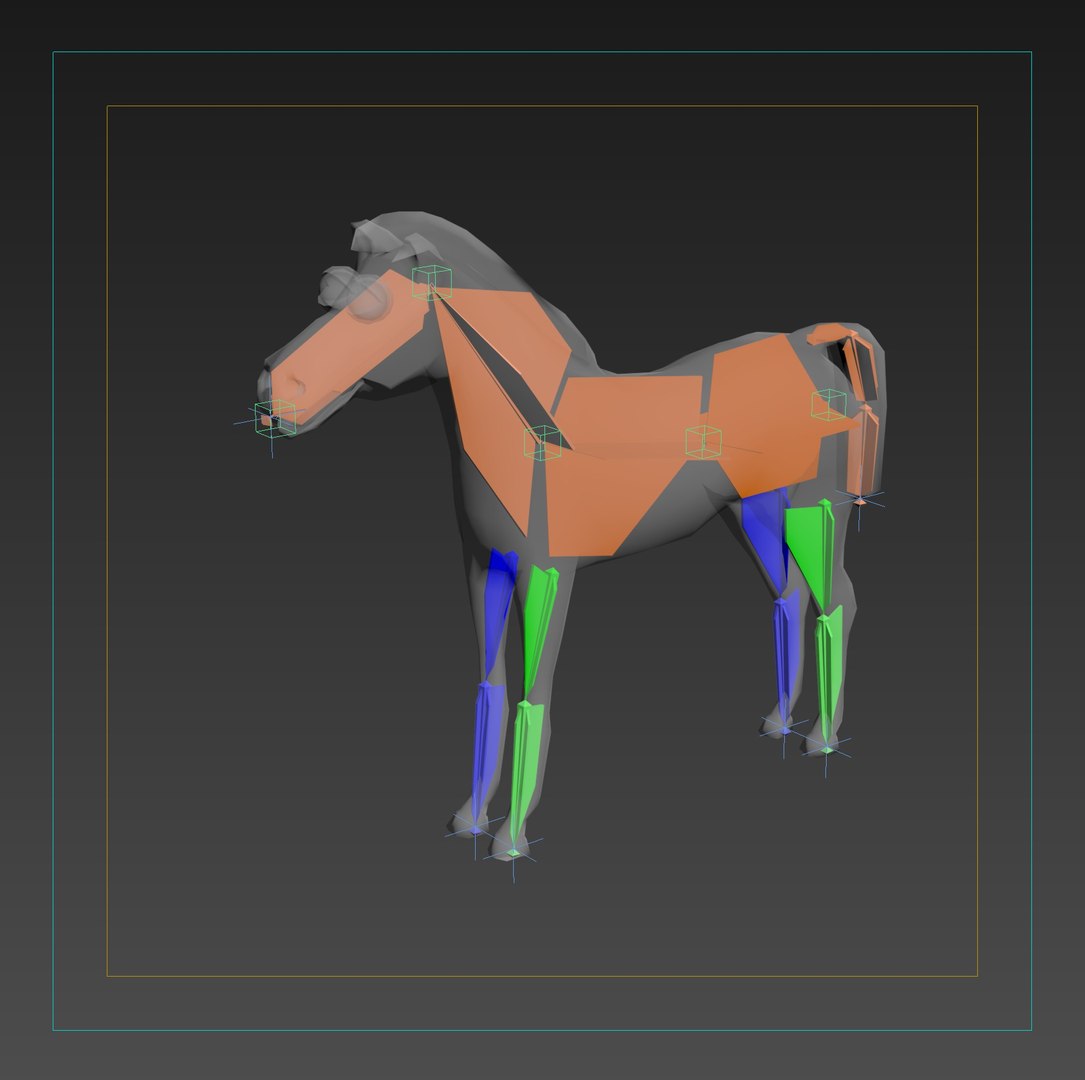Select the green helper box at the horse's muzzle
1085x1080 pixels.
point(275,418)
